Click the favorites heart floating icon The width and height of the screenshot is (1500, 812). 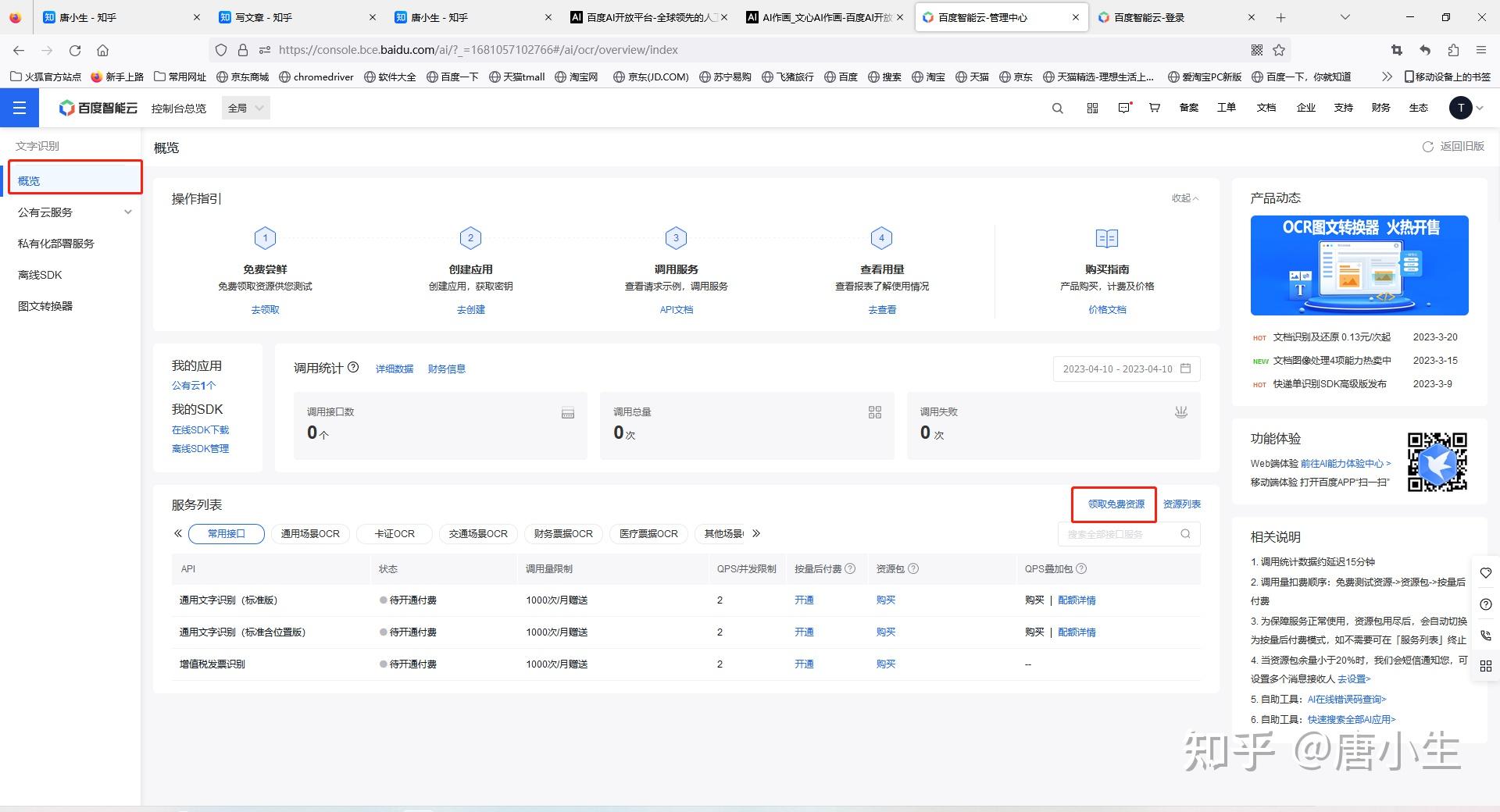tap(1486, 573)
